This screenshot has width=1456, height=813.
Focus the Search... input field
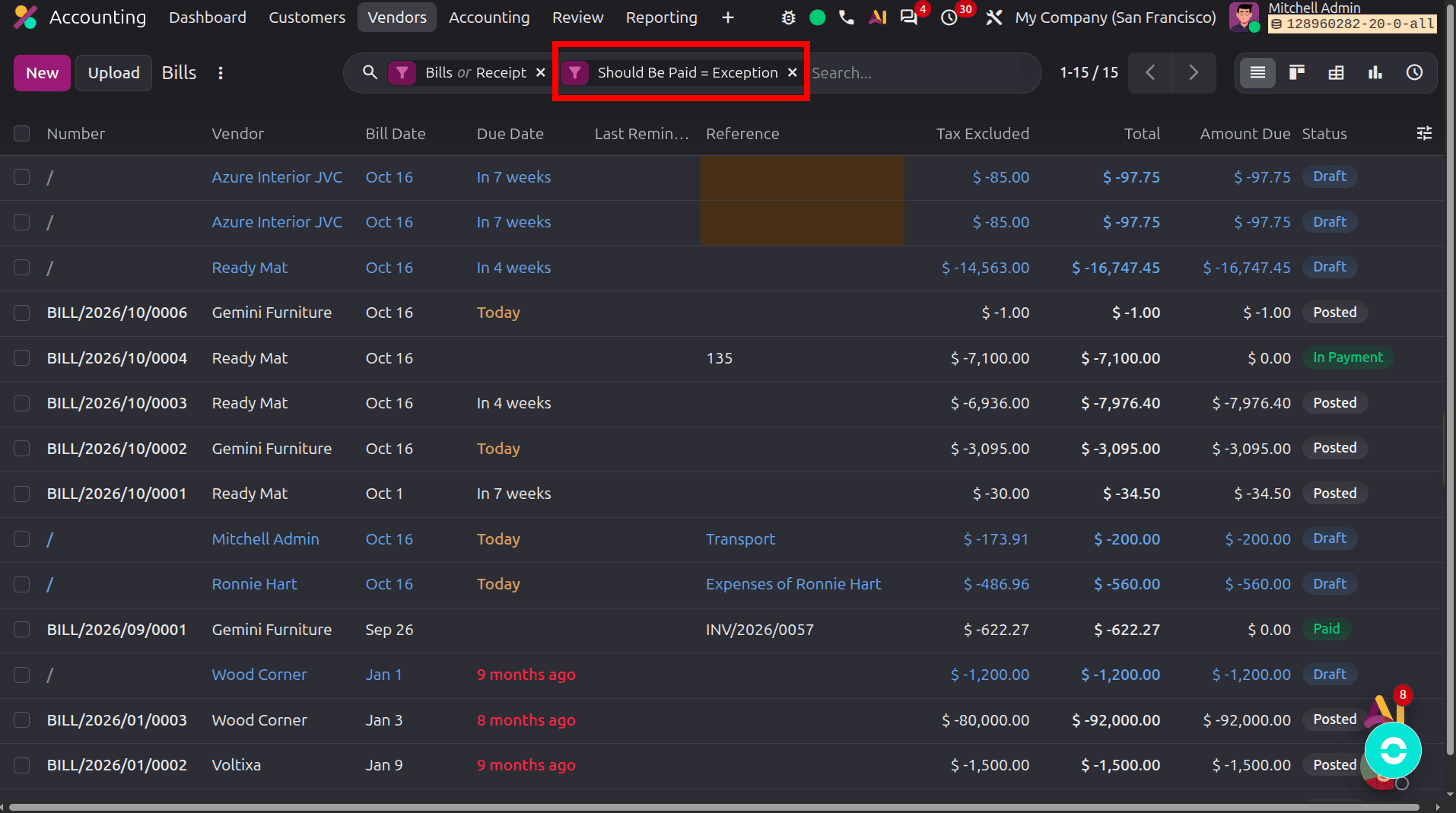[920, 73]
